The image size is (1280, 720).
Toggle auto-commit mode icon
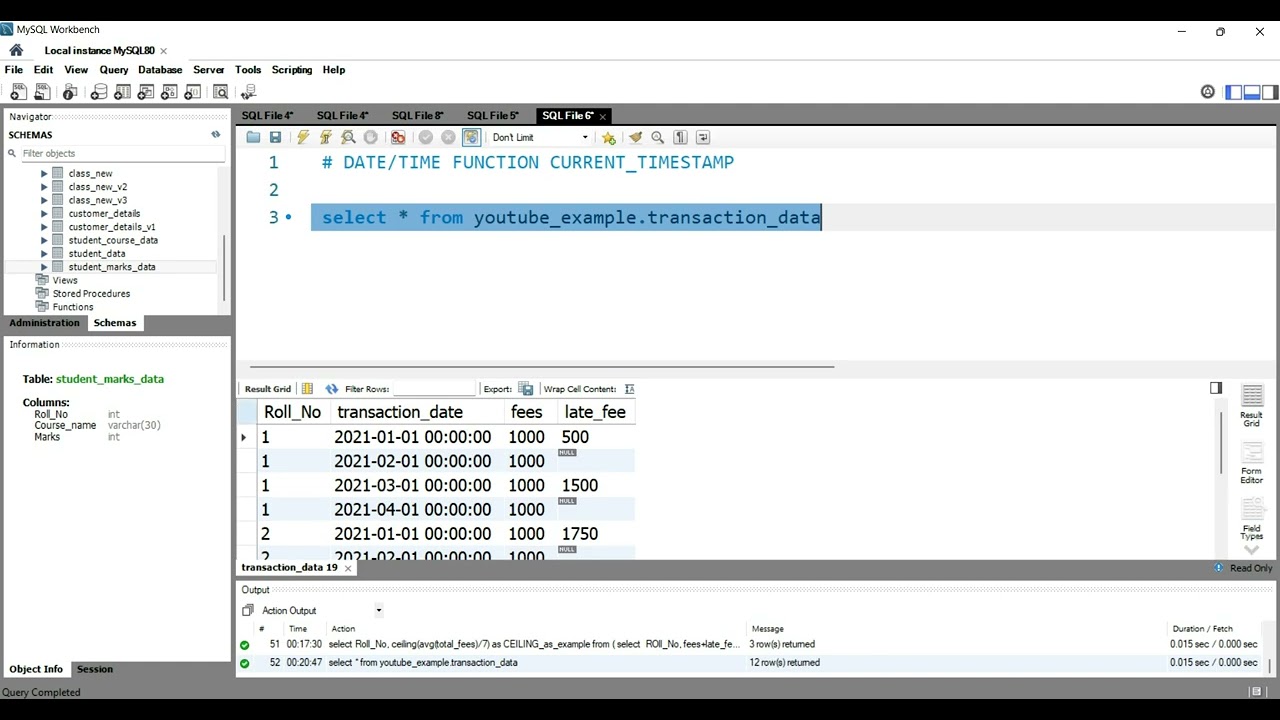click(471, 138)
